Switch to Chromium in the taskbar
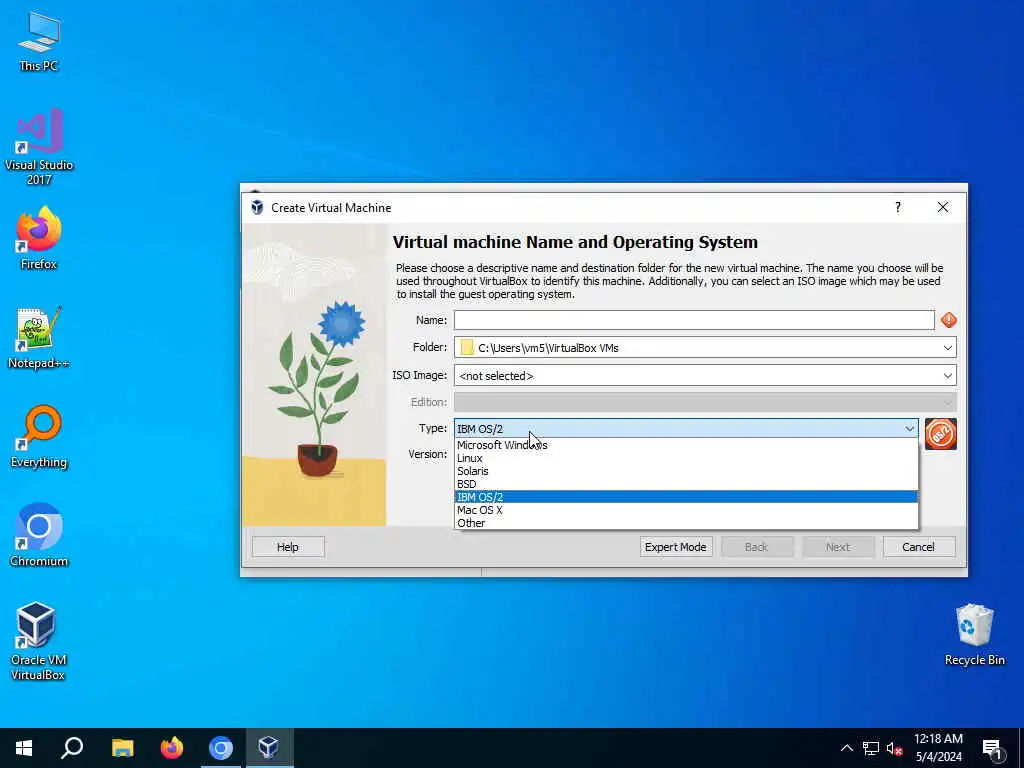The image size is (1024, 768). [x=221, y=748]
